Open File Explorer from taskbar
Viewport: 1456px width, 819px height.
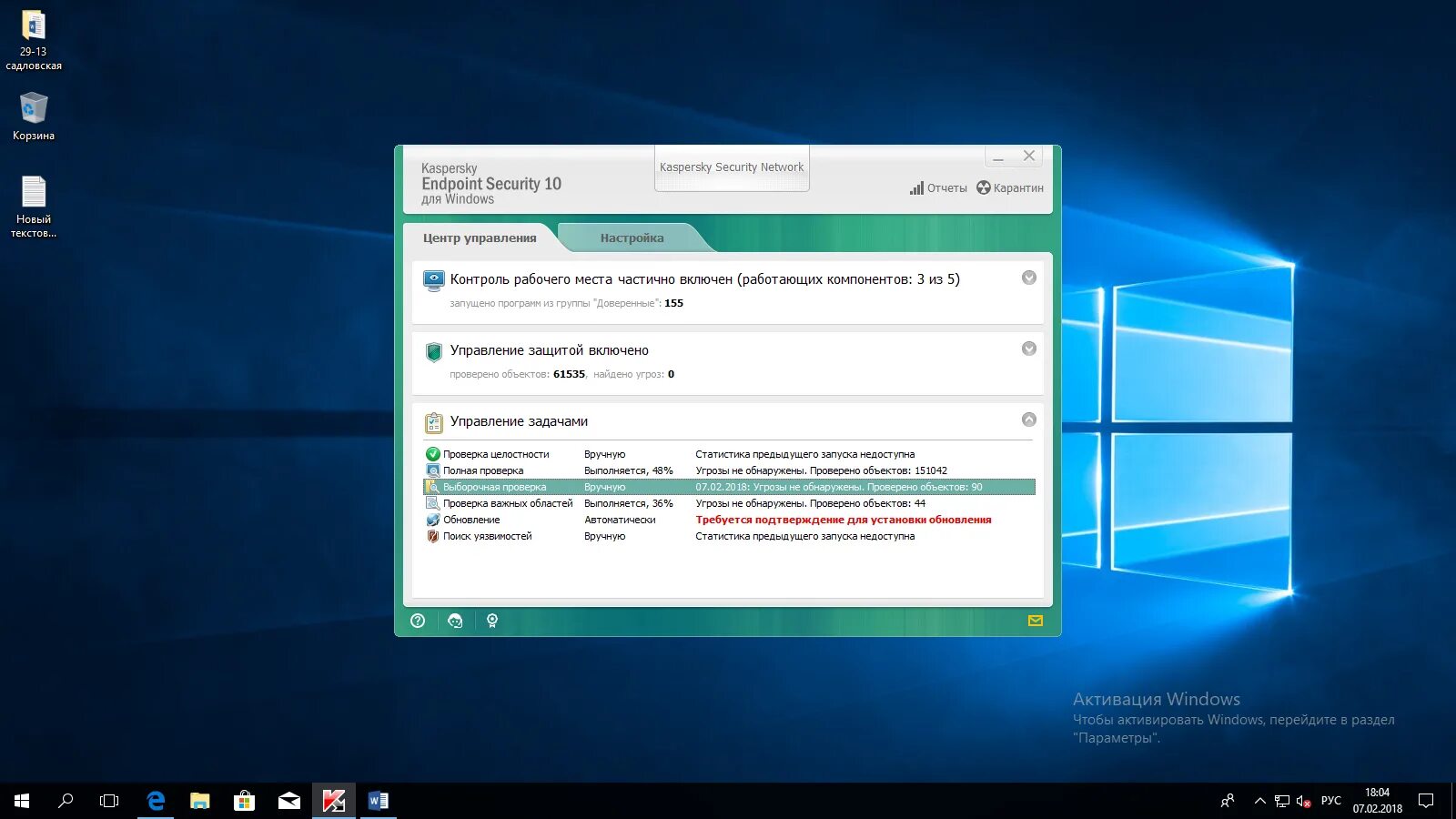[x=200, y=801]
